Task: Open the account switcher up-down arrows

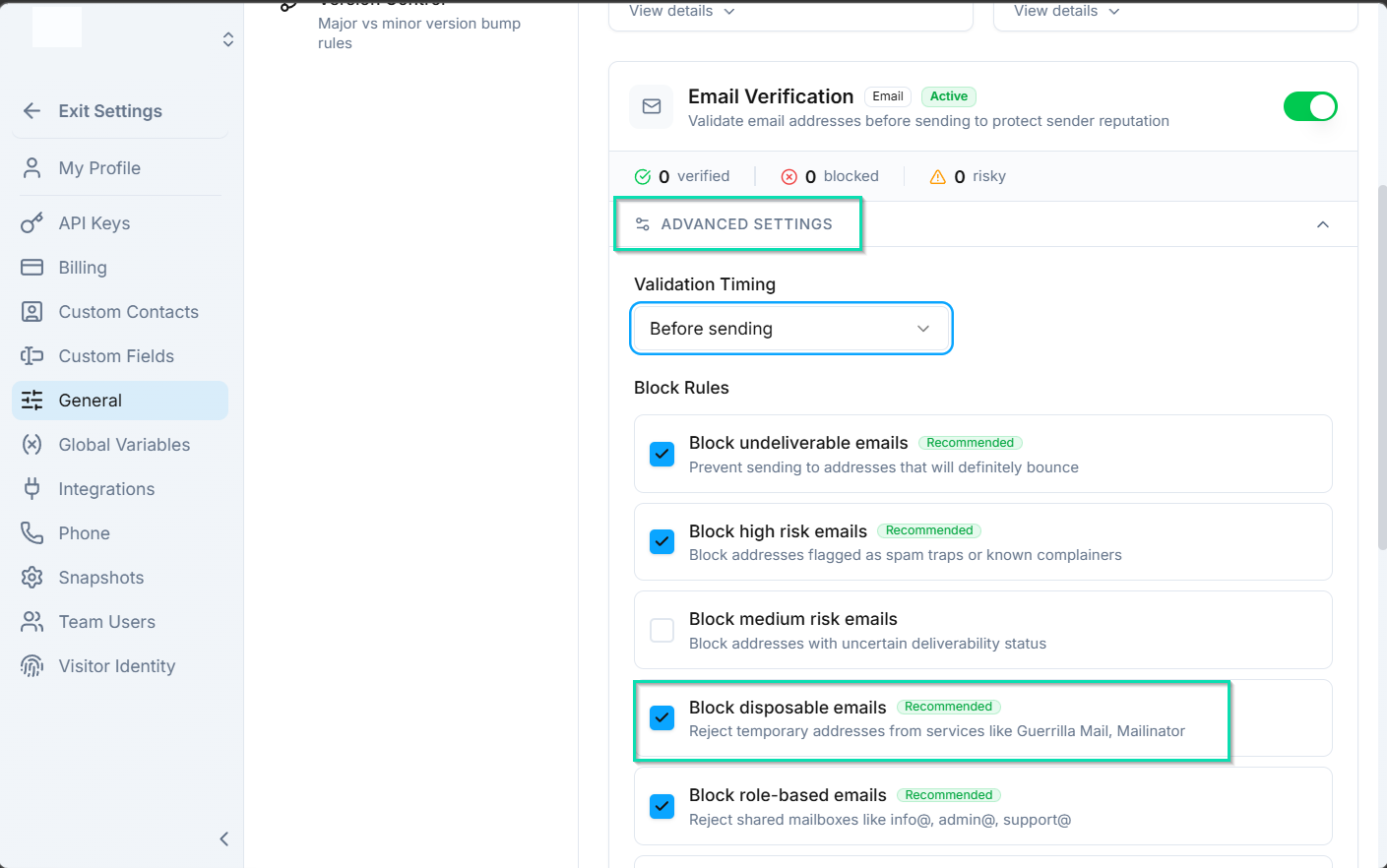Action: [228, 39]
